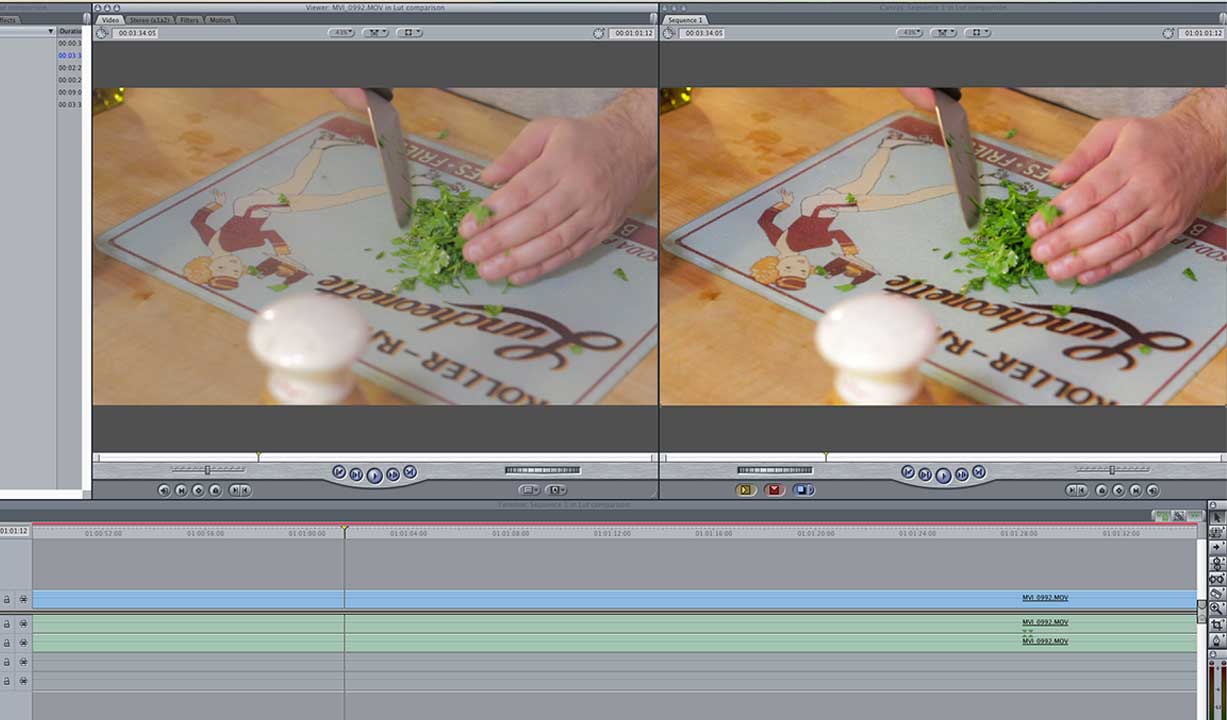Adjust Viewer shuttle control slider
1227x720 pixels.
(207, 469)
